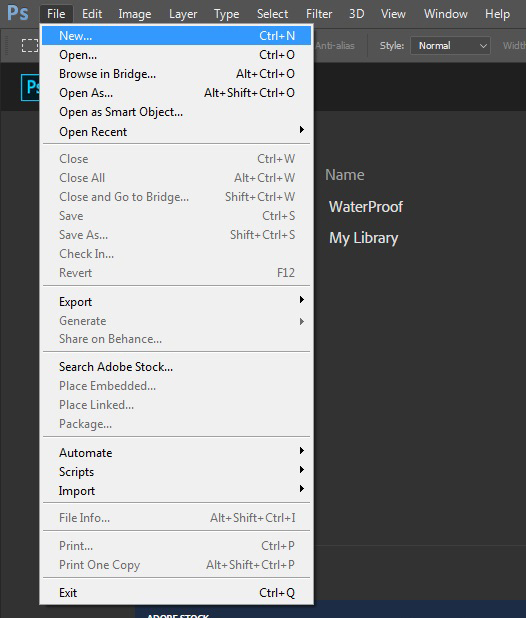Select the My Library entry
This screenshot has height=618, width=526.
[364, 238]
